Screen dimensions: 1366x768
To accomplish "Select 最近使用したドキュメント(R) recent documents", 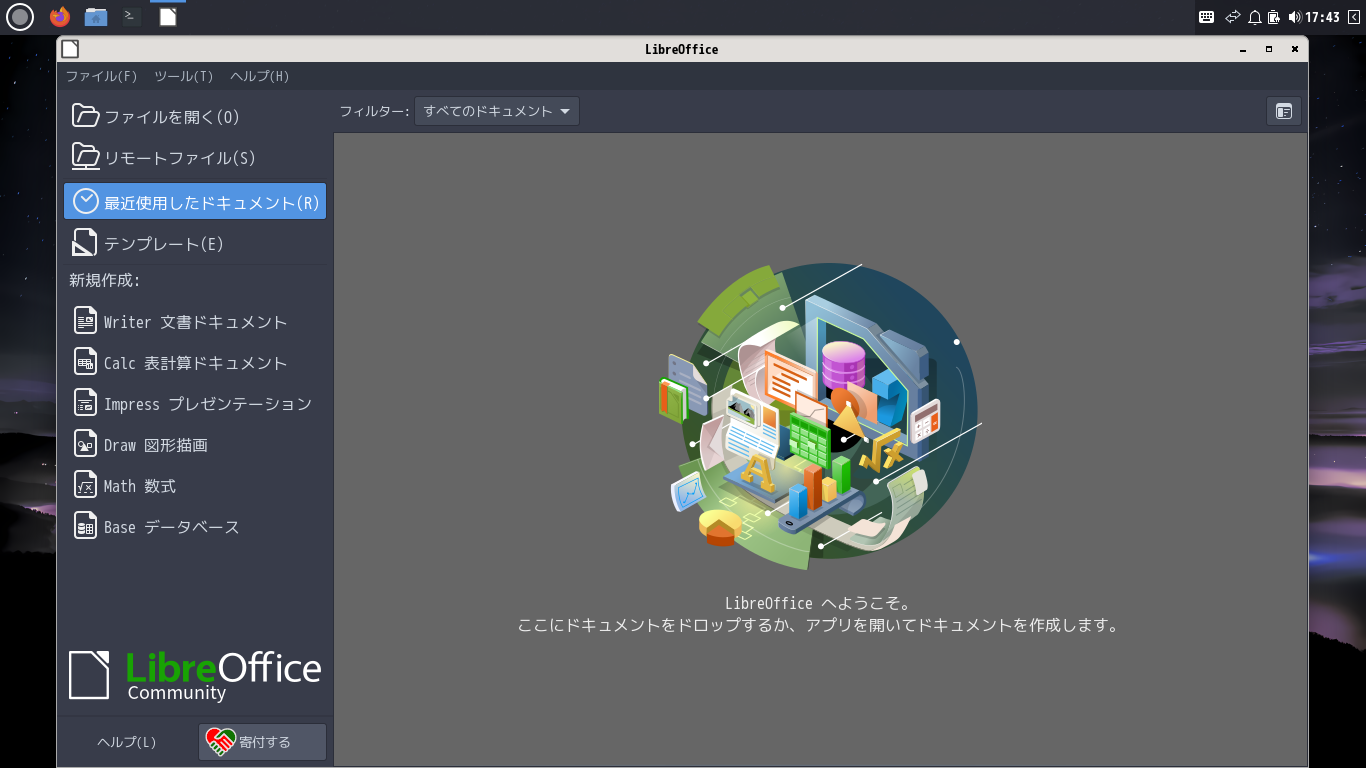I will [195, 201].
